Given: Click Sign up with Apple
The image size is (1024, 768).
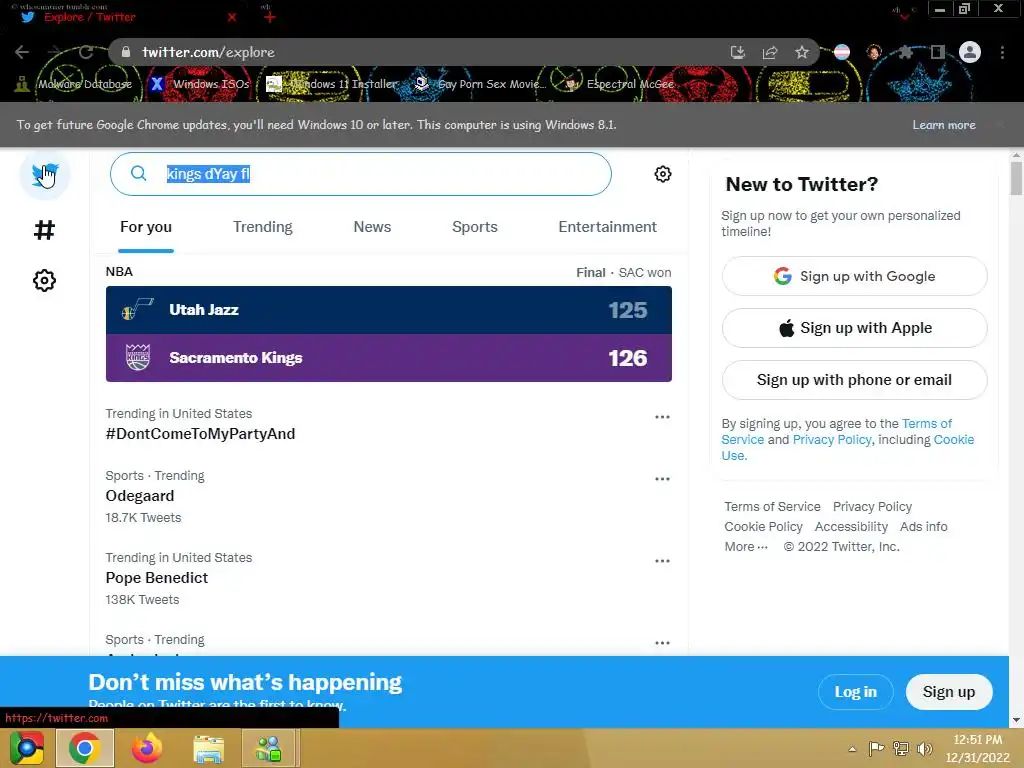Looking at the screenshot, I should 854,328.
